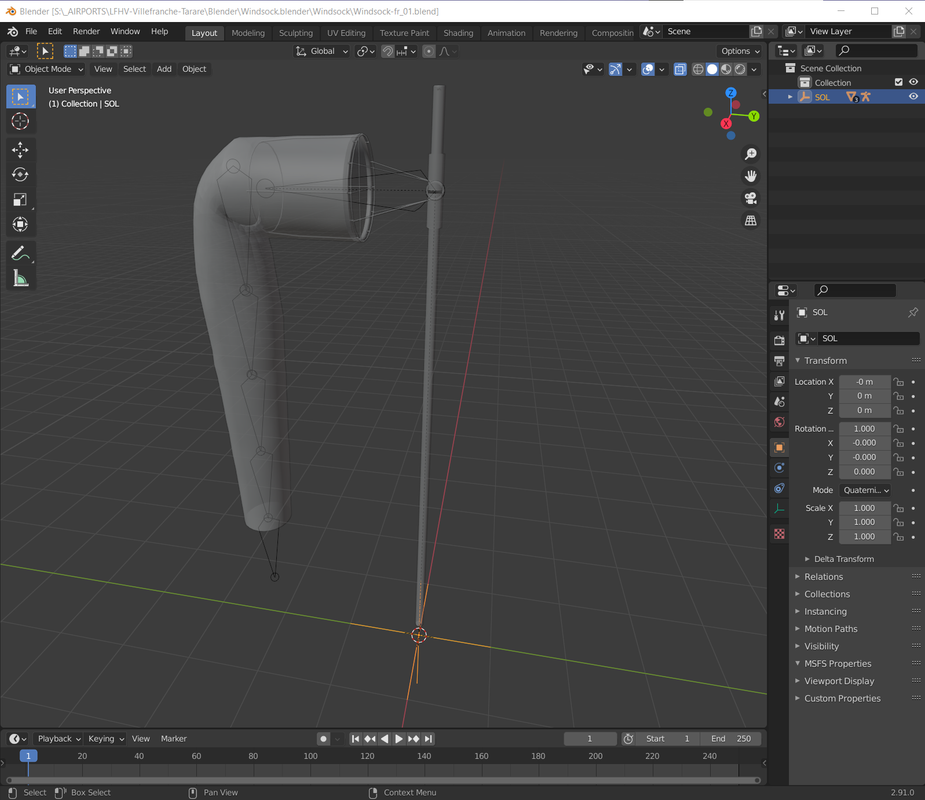925x800 pixels.
Task: Pick the Measure tool
Action: tap(20, 279)
